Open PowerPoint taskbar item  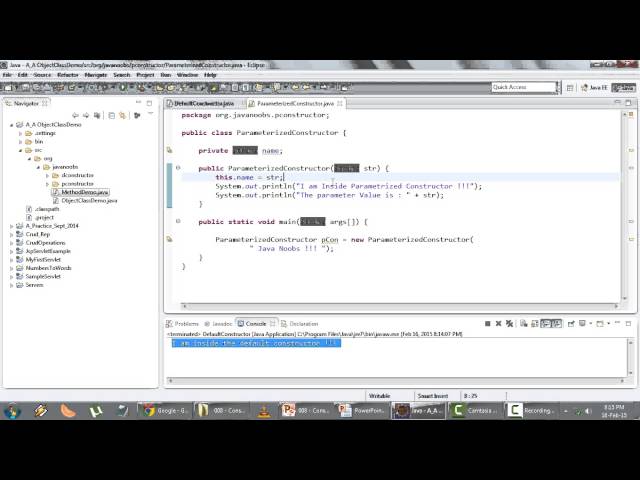tap(361, 411)
